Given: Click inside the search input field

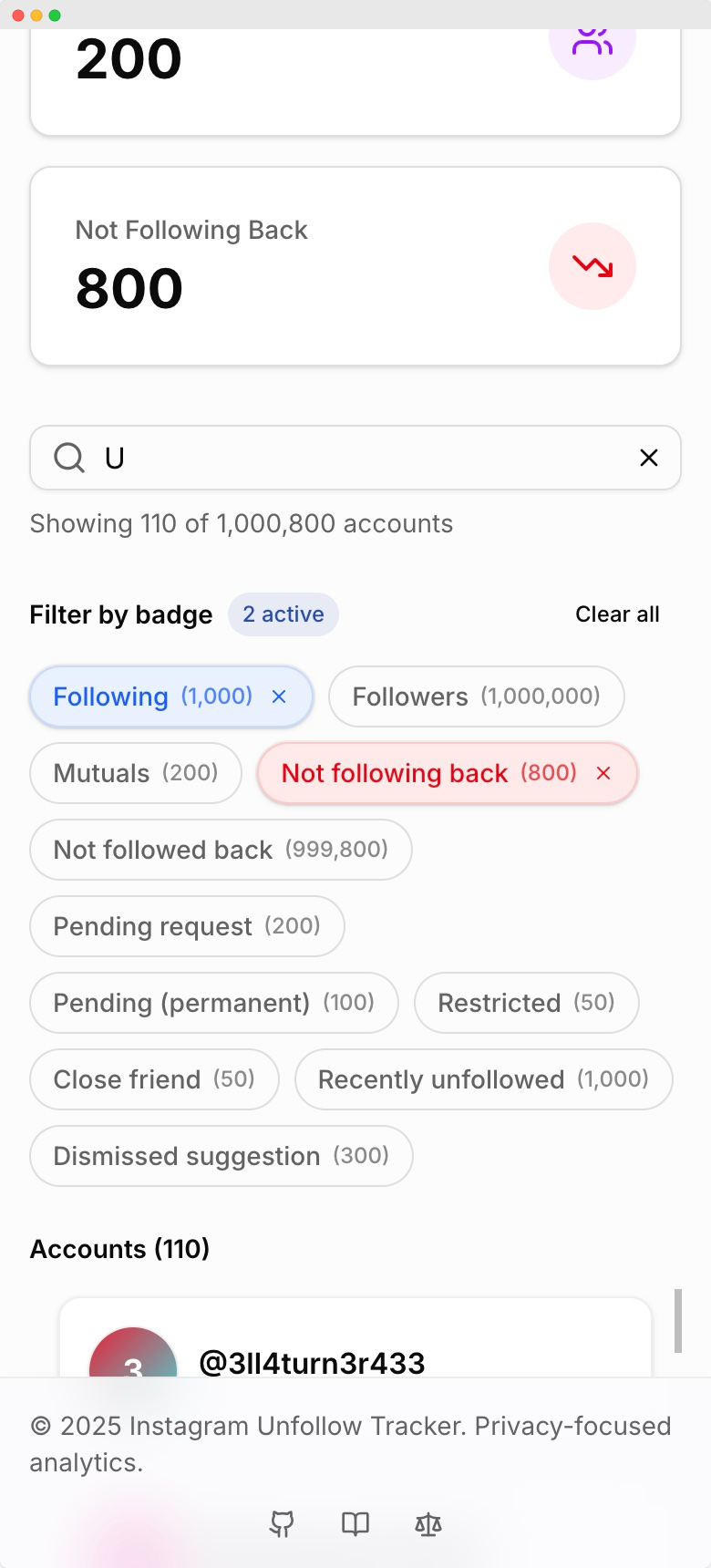Looking at the screenshot, I should coord(355,459).
